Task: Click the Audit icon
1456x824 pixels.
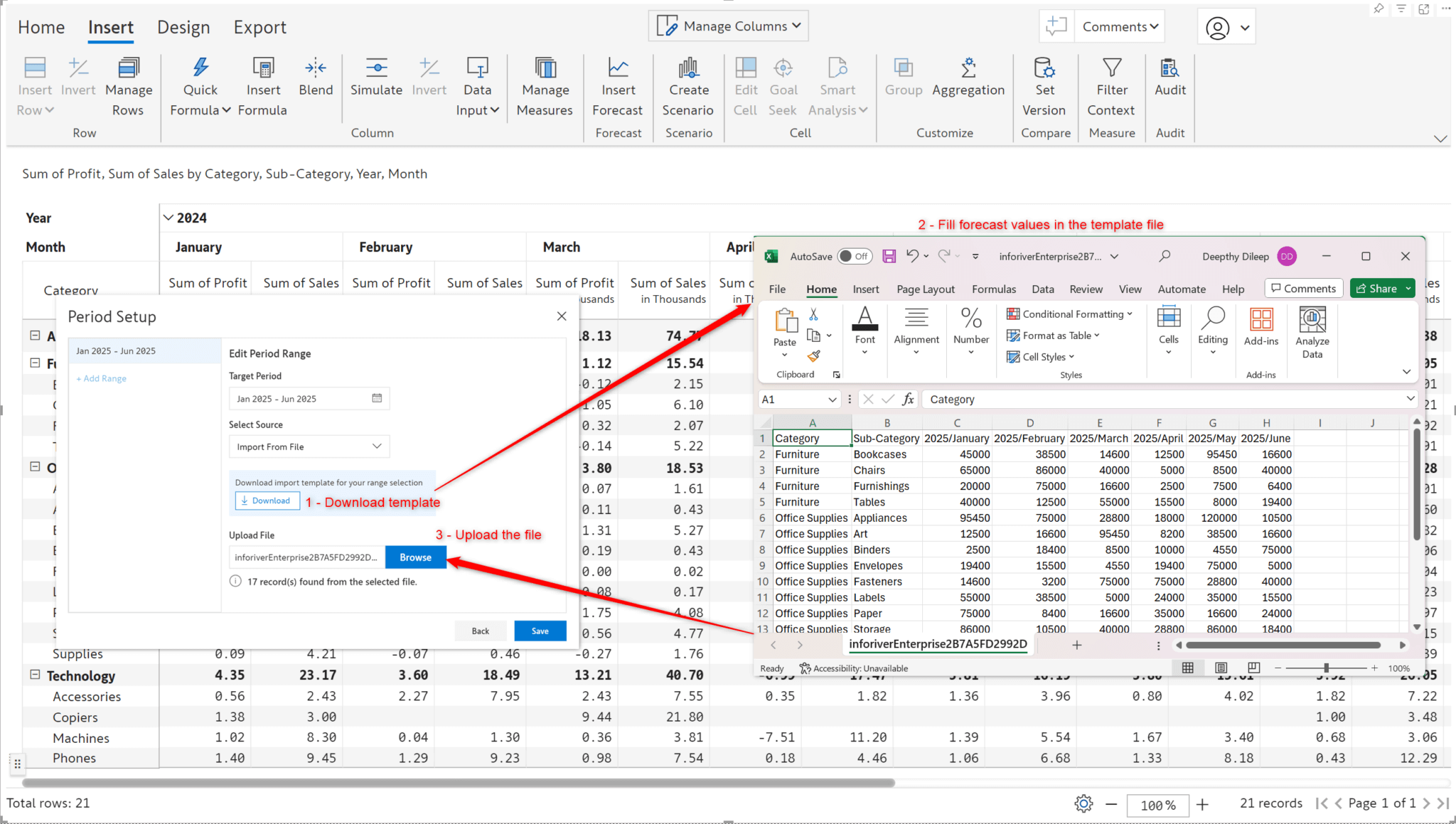Action: [x=1170, y=68]
